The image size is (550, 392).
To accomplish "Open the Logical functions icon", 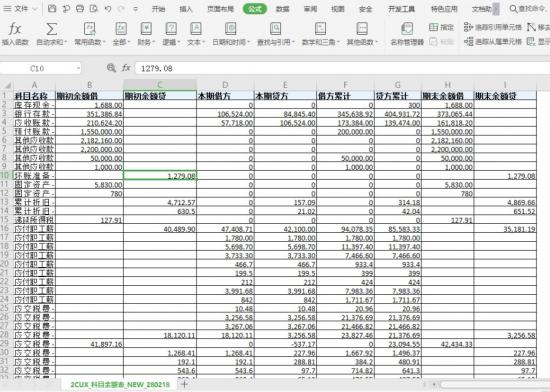I will coord(171,29).
